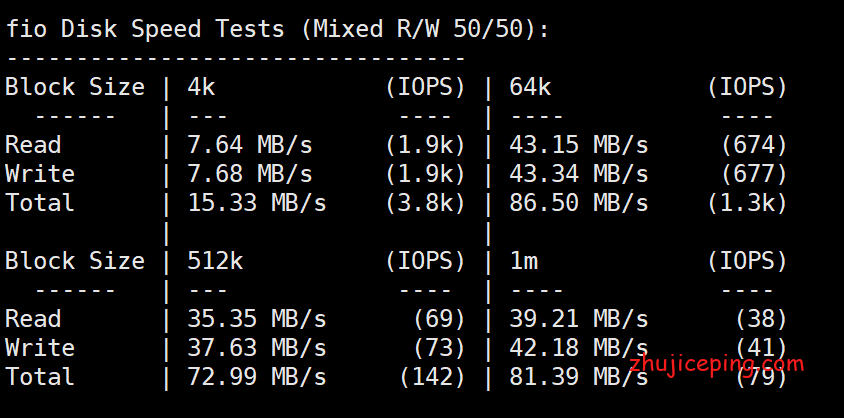
Task: Click the 1m read speed 39.21 MB/s
Action: pyautogui.click(x=578, y=319)
